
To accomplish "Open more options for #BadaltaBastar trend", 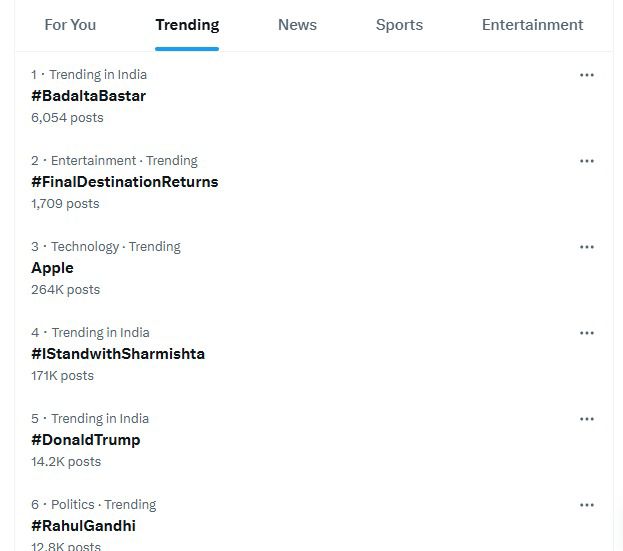I will pos(587,75).
